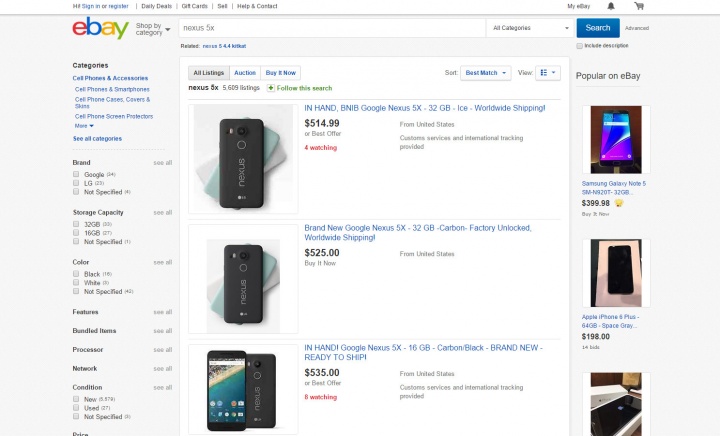Select the All Listings tab
The image size is (720, 436).
208,73
